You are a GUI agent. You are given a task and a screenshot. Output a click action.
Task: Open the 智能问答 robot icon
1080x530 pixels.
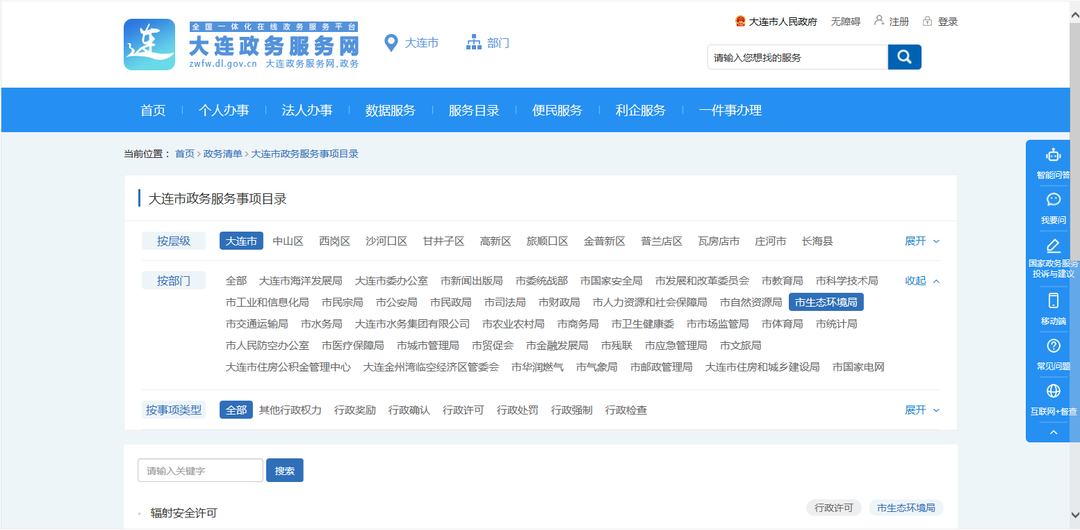point(1052,155)
